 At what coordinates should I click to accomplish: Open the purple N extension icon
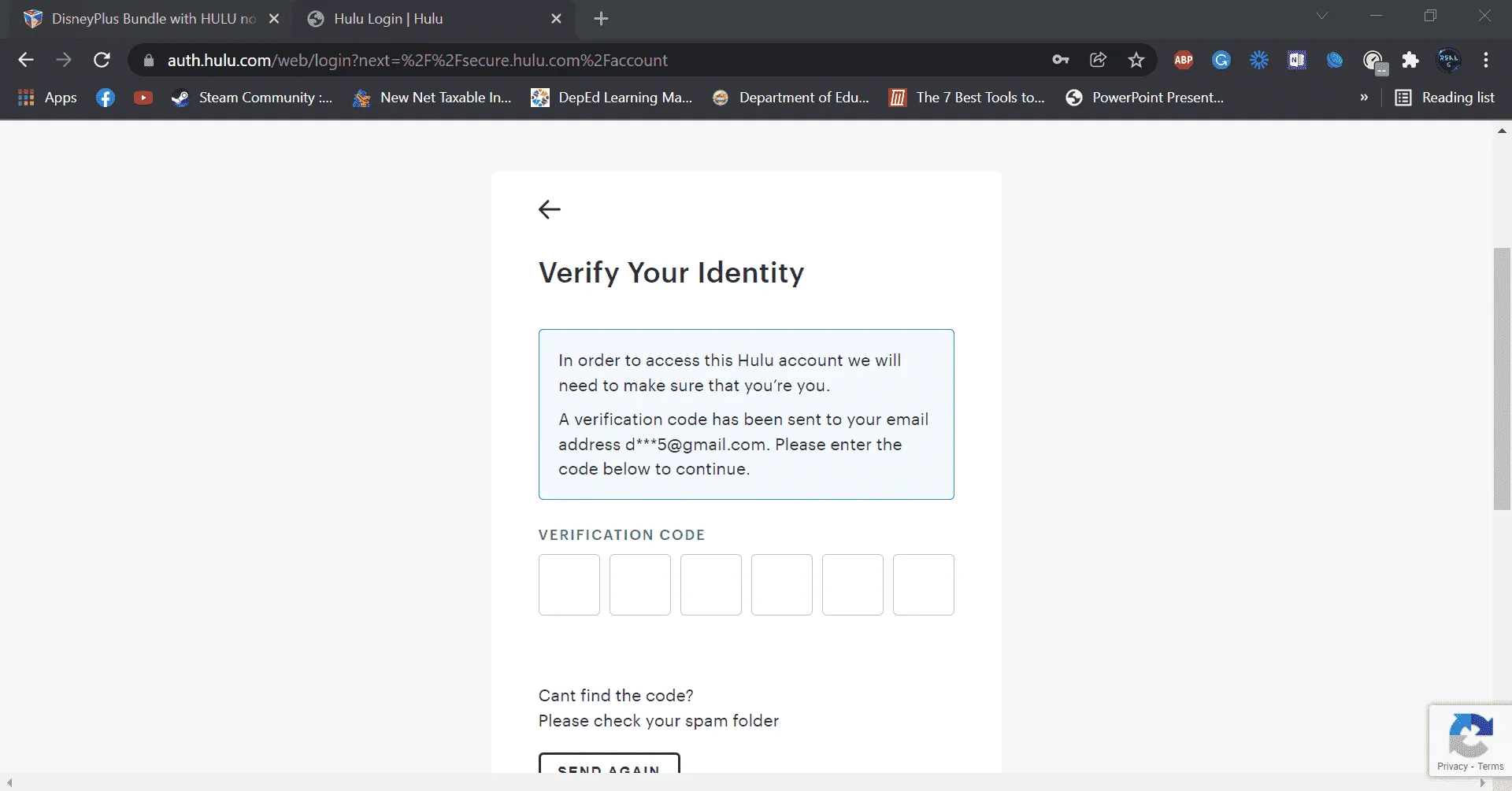(x=1297, y=60)
